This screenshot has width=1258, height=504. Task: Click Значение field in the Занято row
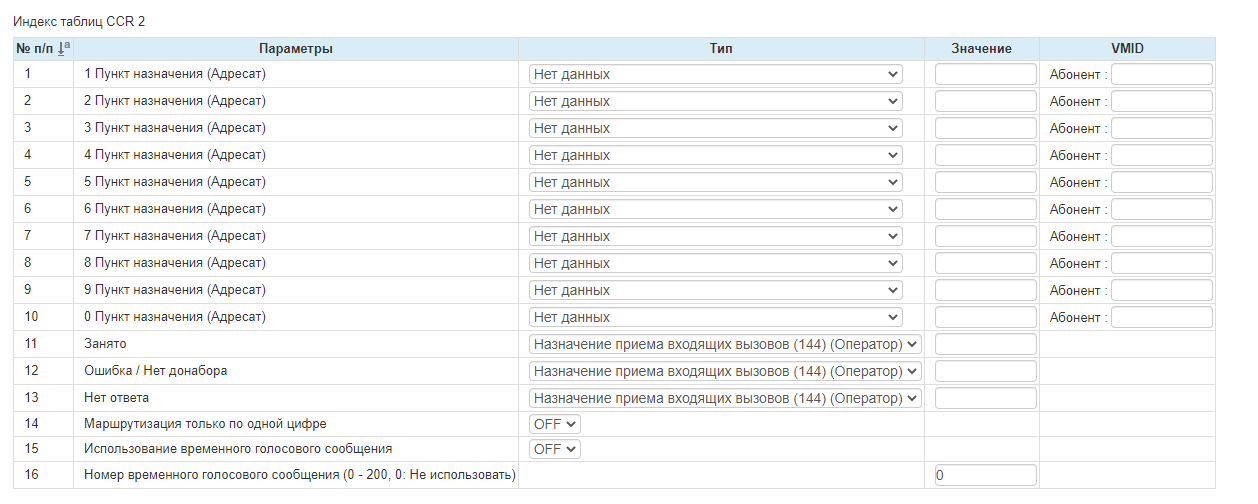985,344
